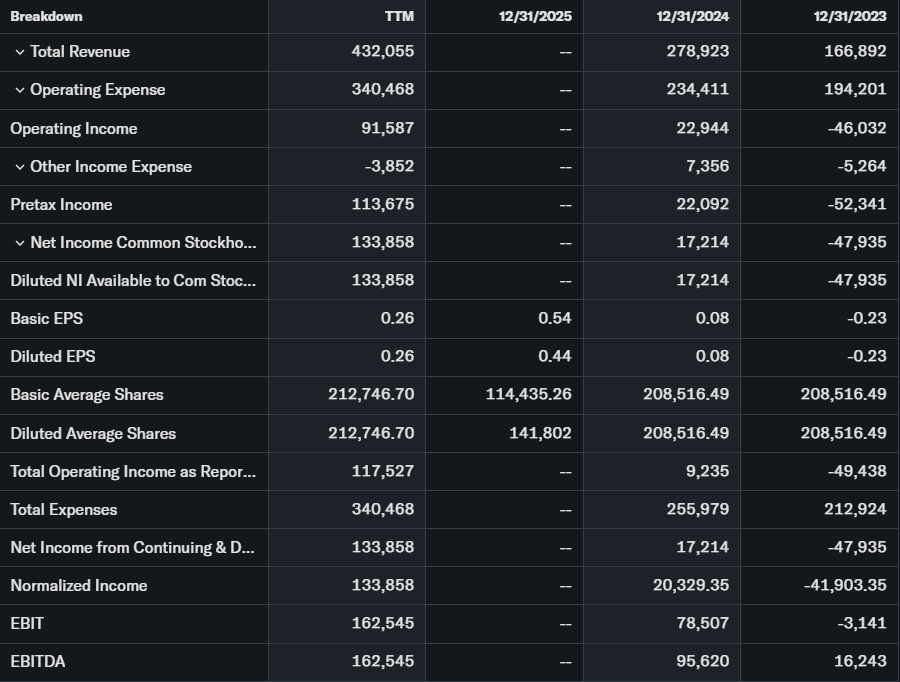Click the TTM column header
Viewport: 900px width, 682px height.
399,16
